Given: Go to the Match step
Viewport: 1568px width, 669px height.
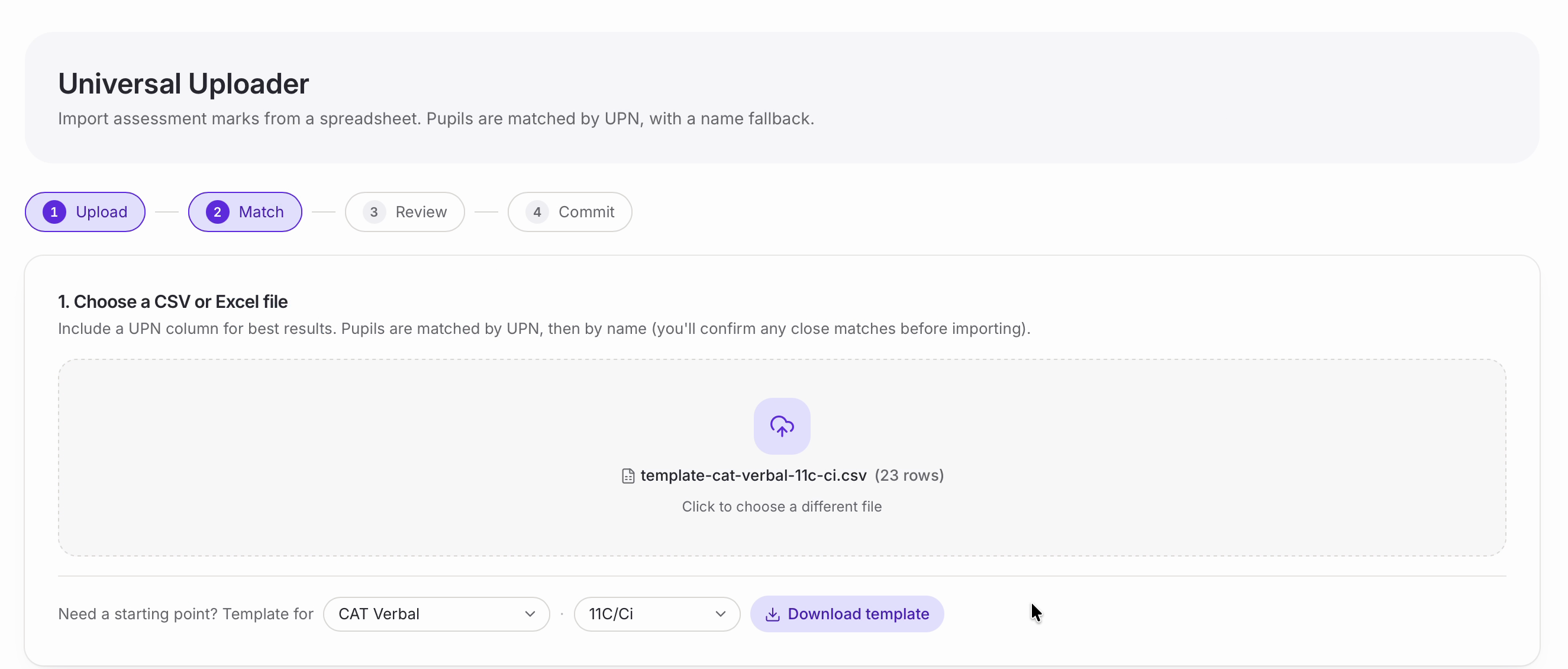Looking at the screenshot, I should [245, 212].
